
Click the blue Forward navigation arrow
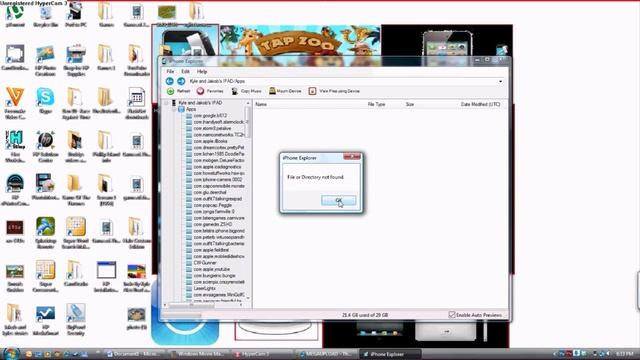pyautogui.click(x=181, y=81)
